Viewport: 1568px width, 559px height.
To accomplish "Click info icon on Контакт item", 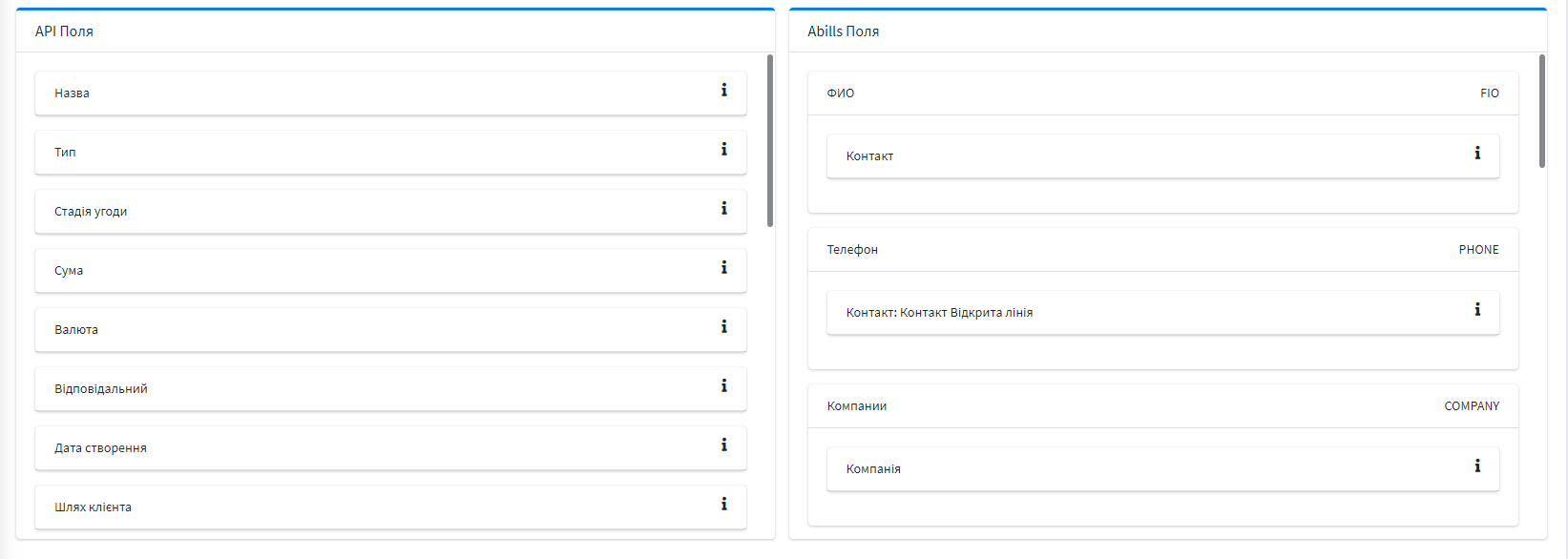I will point(1477,154).
